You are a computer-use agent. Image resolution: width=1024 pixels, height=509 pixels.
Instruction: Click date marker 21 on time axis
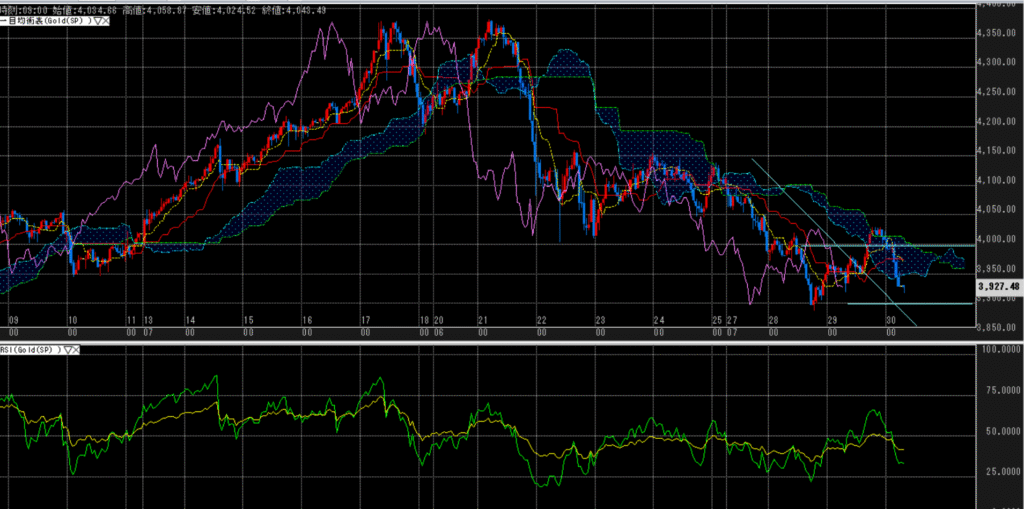[x=482, y=320]
